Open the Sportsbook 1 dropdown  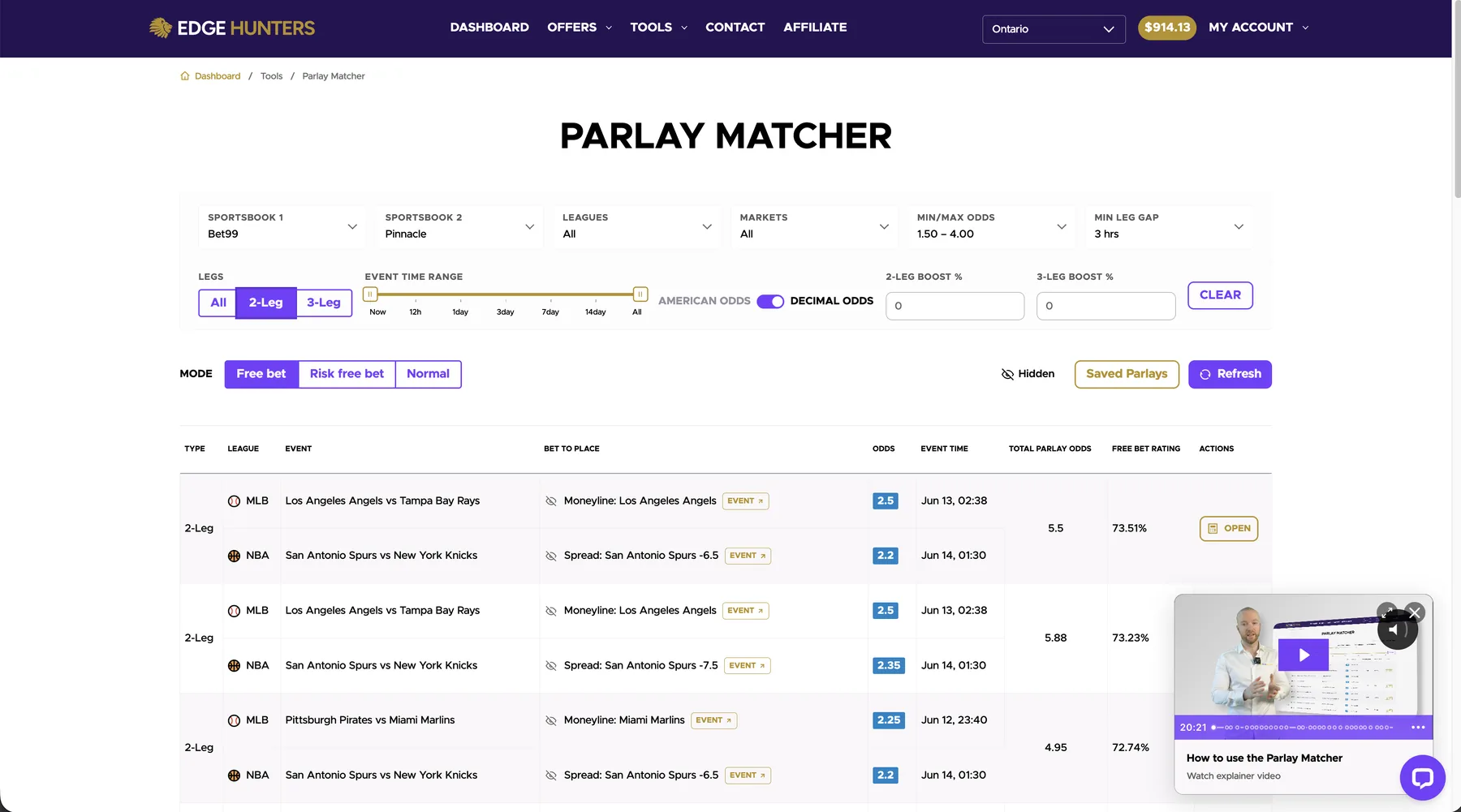[x=282, y=226]
